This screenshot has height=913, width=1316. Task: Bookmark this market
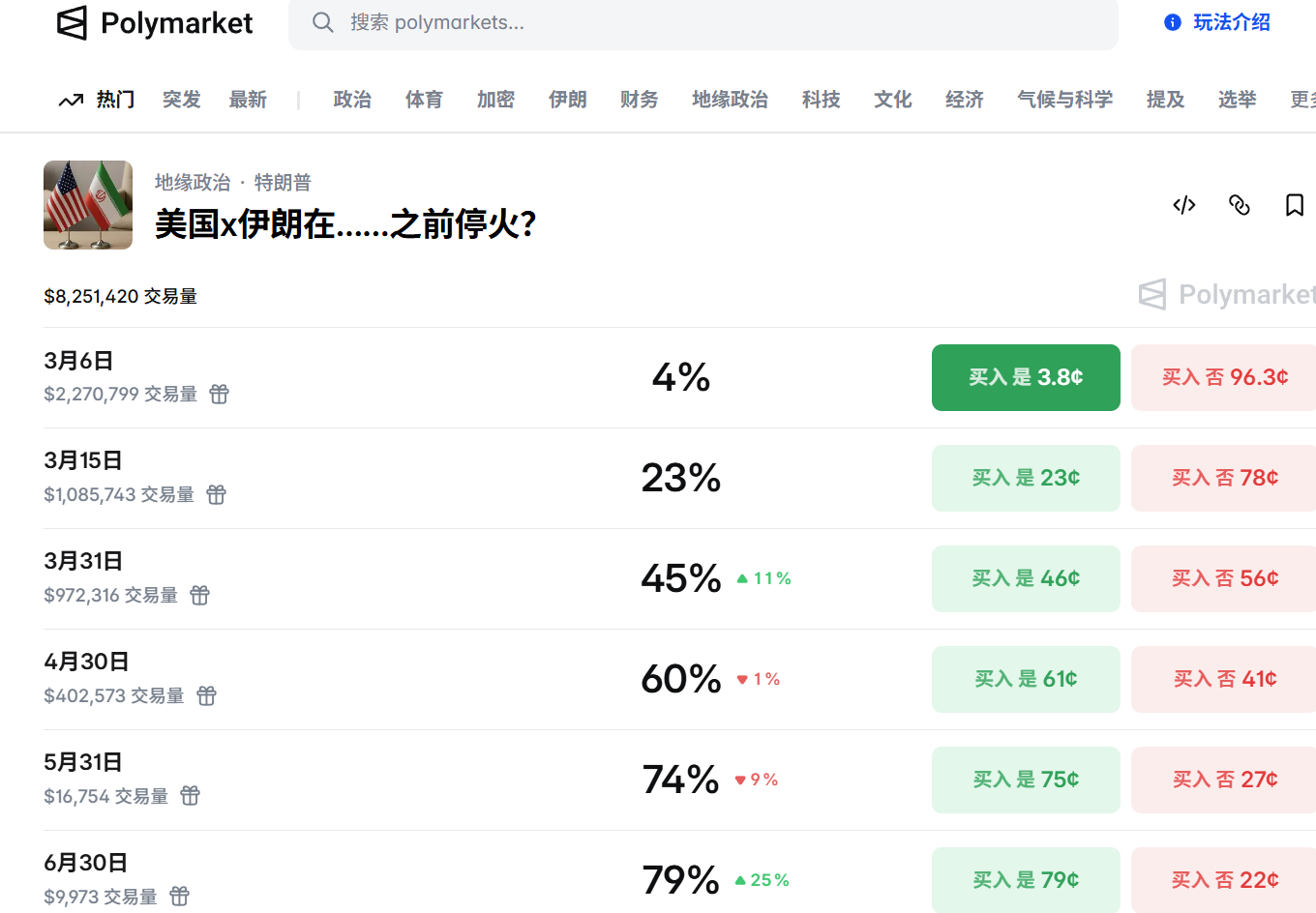click(x=1294, y=205)
